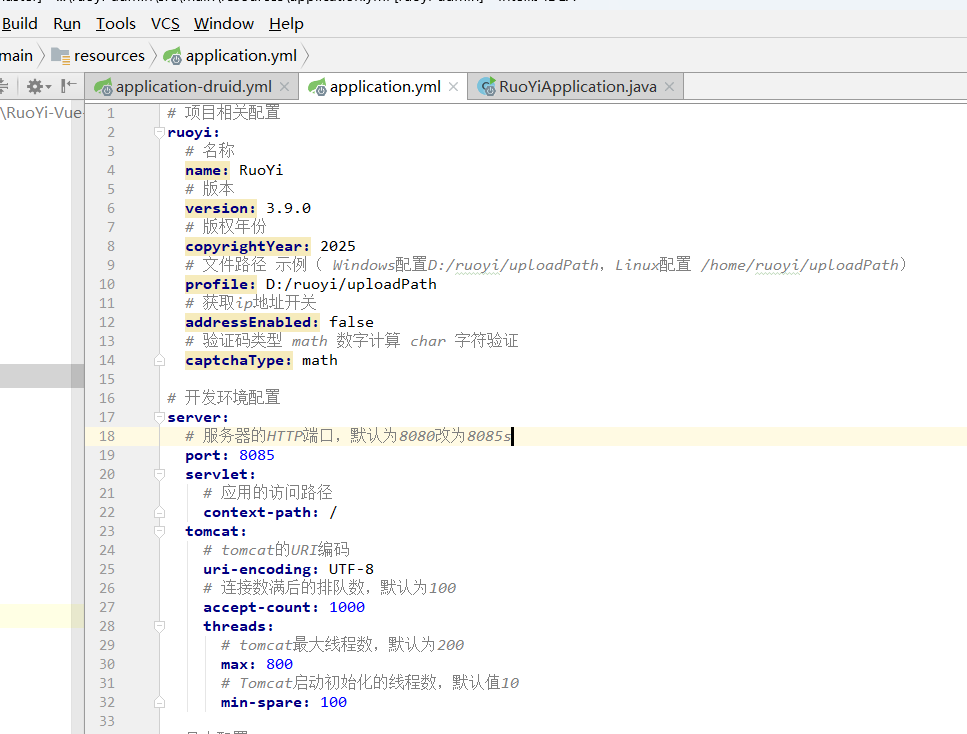The image size is (967, 734).
Task: Collapse the servlet block fold marker
Action: (x=159, y=474)
